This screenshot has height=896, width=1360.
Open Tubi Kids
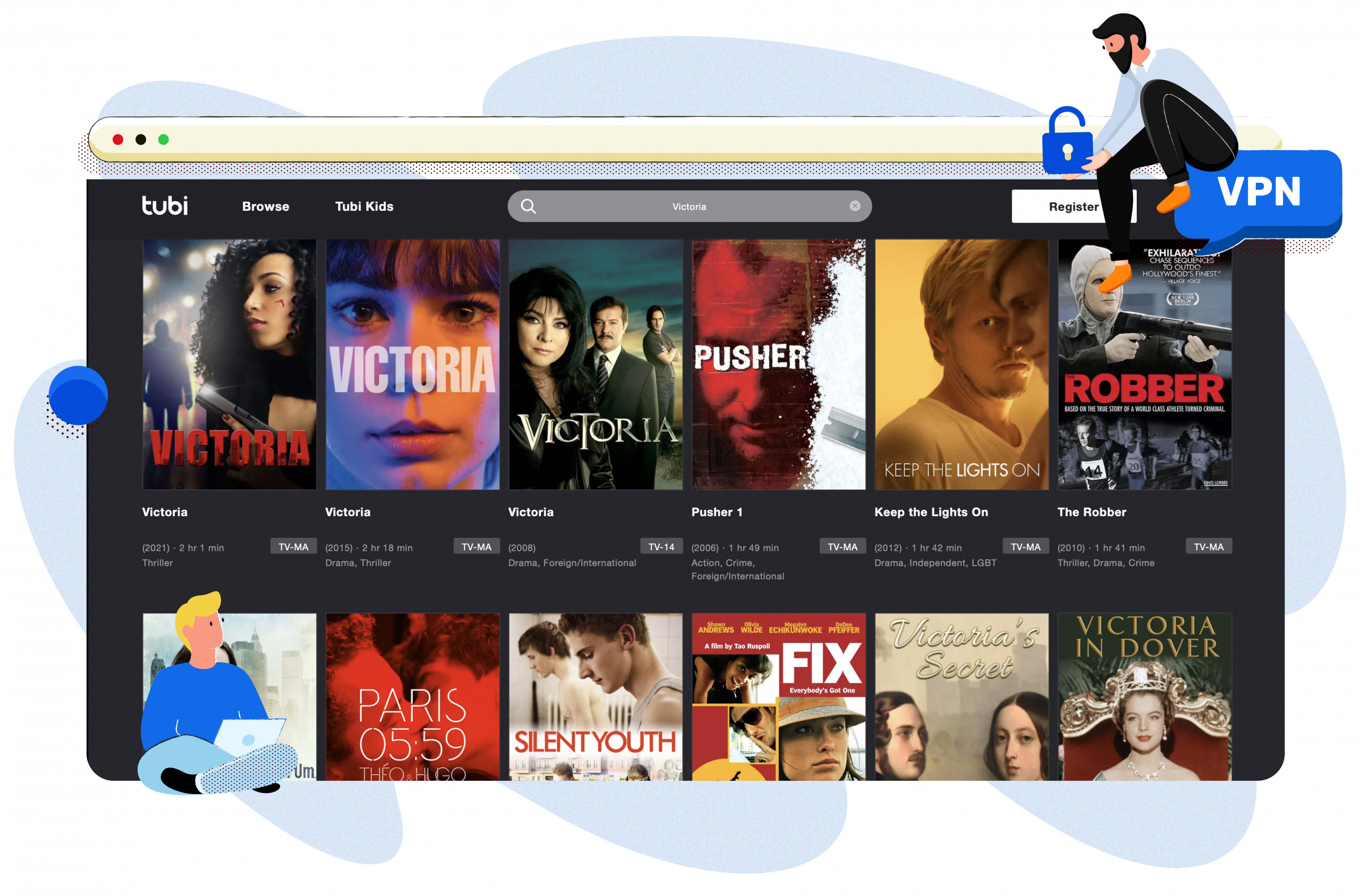364,206
